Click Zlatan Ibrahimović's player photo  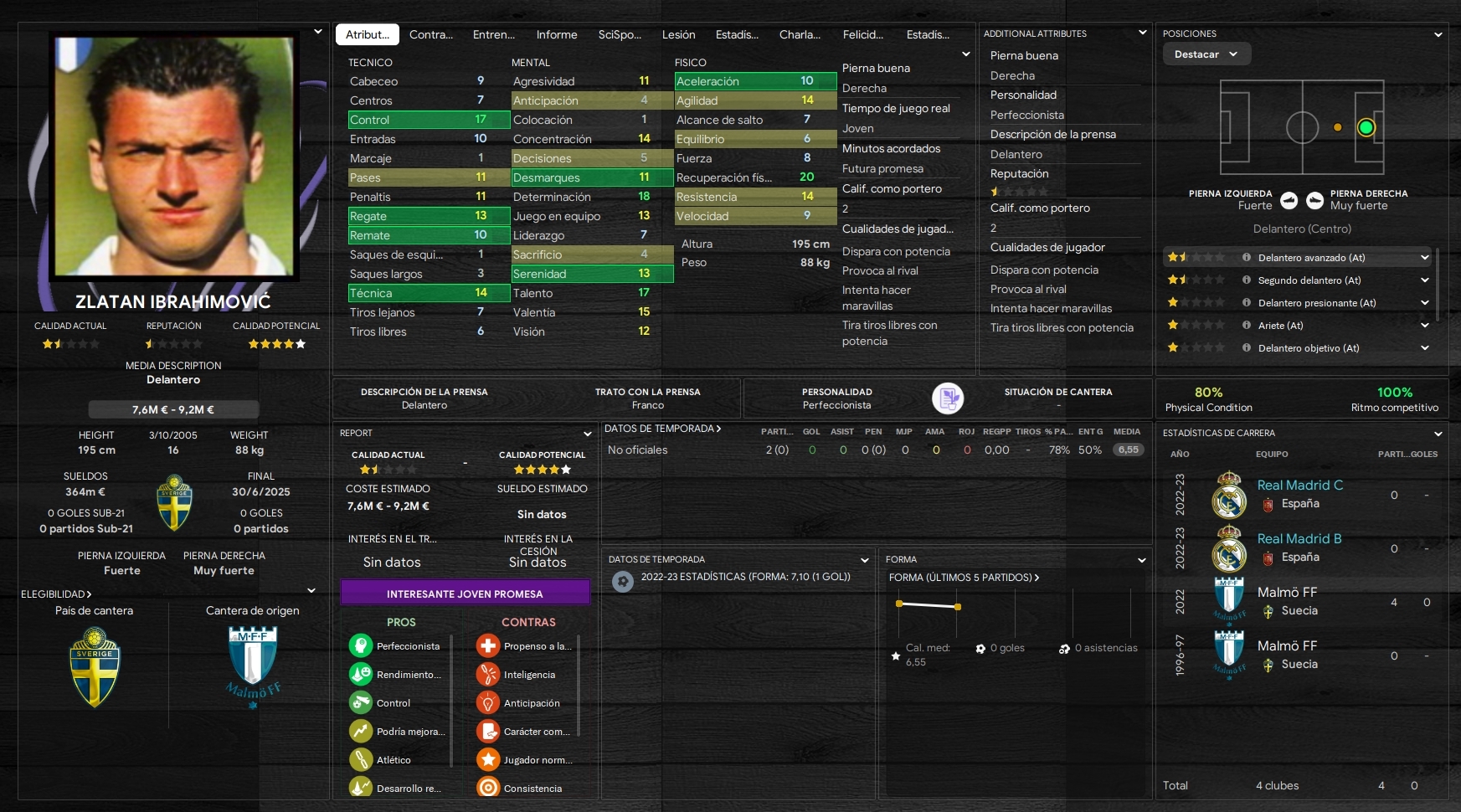click(174, 156)
